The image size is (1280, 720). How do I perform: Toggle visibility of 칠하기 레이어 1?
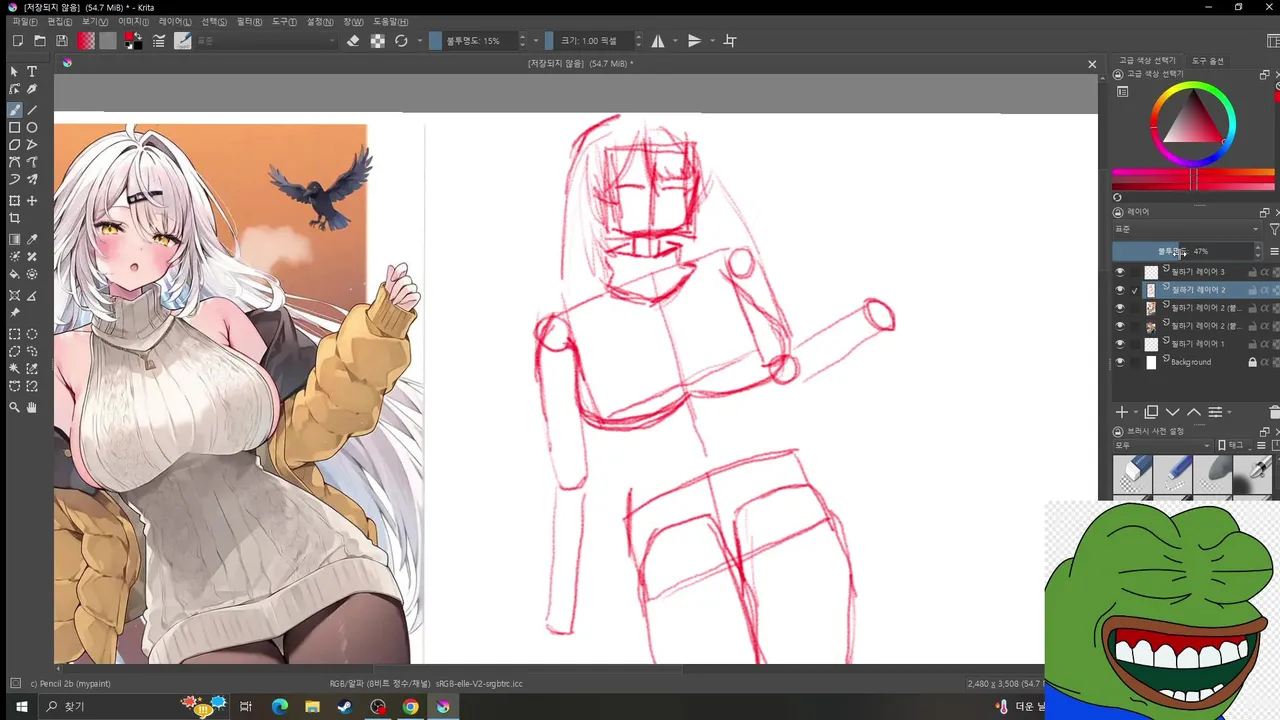click(x=1120, y=344)
